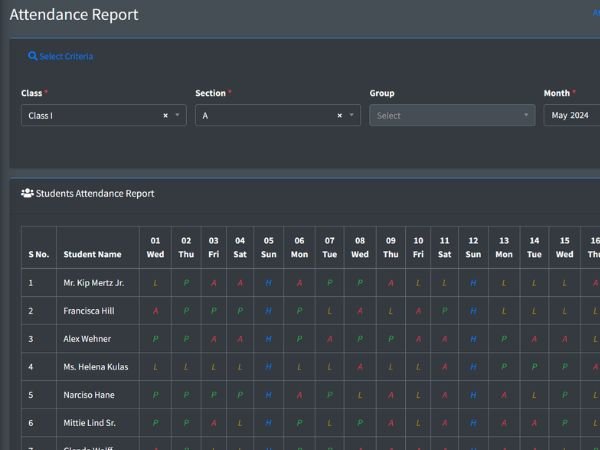Click Francisca Hill's 11 Sat present mark
600x450 pixels.
pyautogui.click(x=444, y=311)
